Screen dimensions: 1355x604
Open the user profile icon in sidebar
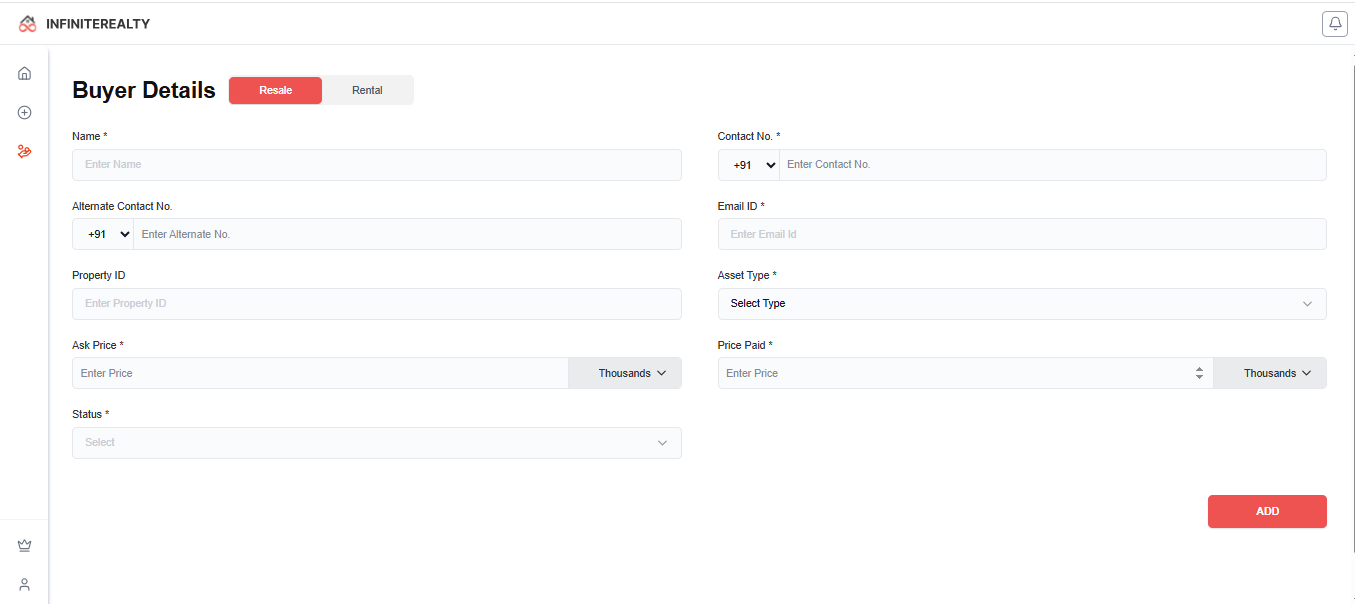tap(25, 584)
